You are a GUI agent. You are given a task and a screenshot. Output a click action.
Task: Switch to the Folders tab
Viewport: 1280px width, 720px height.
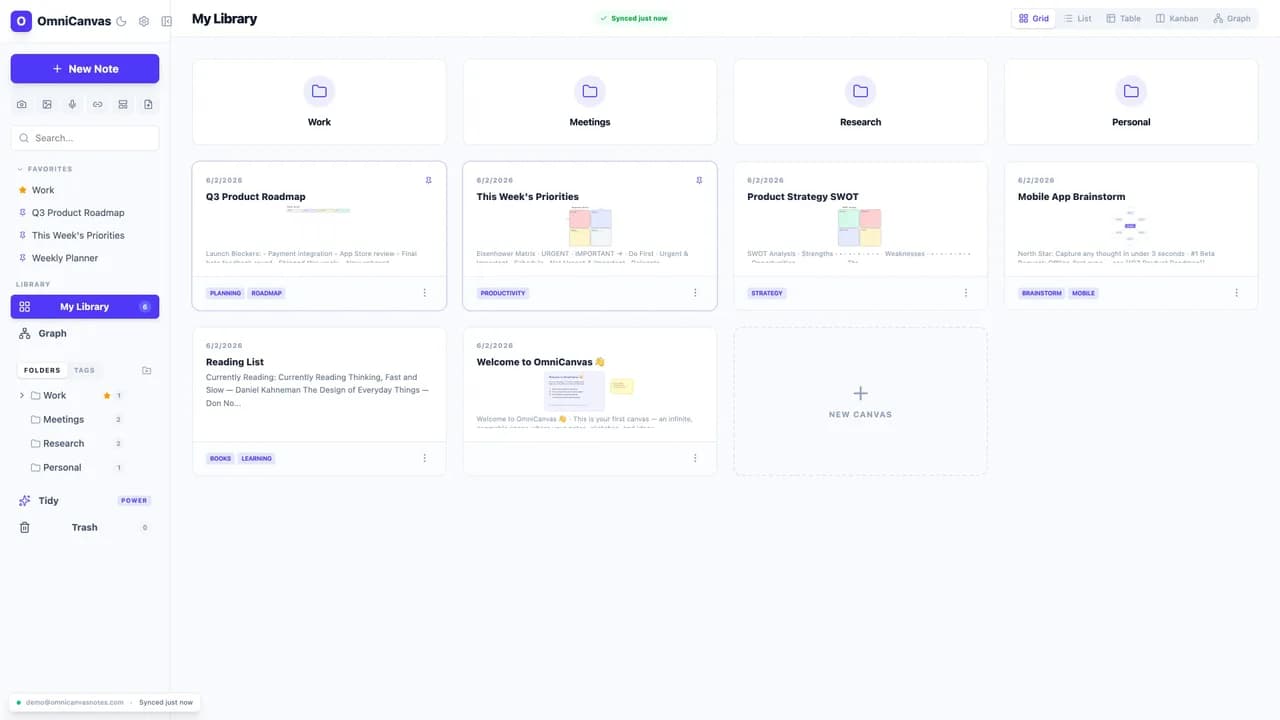click(43, 370)
